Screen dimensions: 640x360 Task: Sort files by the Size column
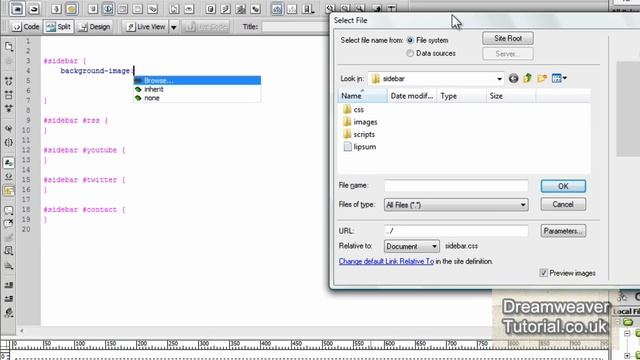point(511,96)
